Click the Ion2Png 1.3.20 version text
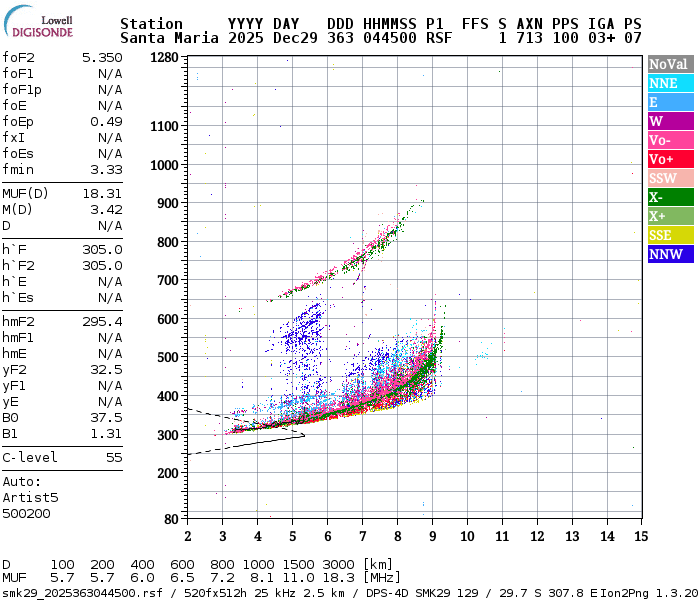Screen dimensions: 700x600 [x=650, y=593]
